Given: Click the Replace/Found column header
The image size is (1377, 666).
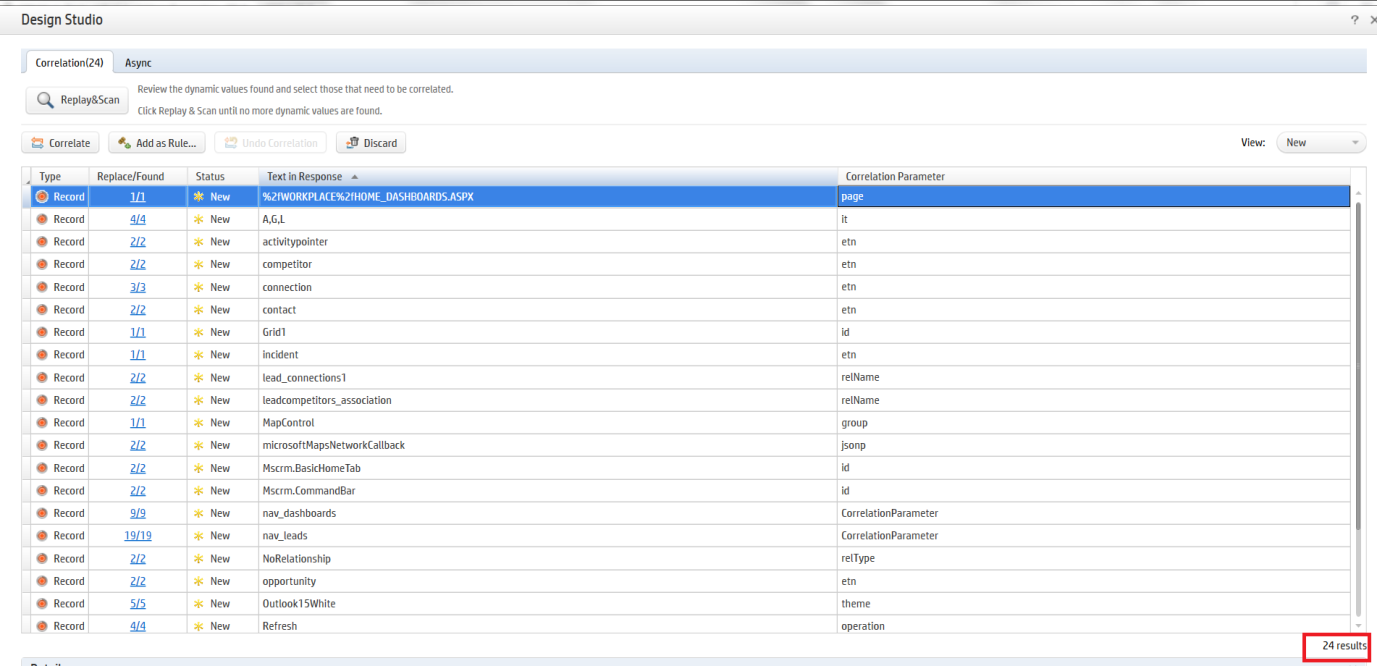Looking at the screenshot, I should (138, 176).
